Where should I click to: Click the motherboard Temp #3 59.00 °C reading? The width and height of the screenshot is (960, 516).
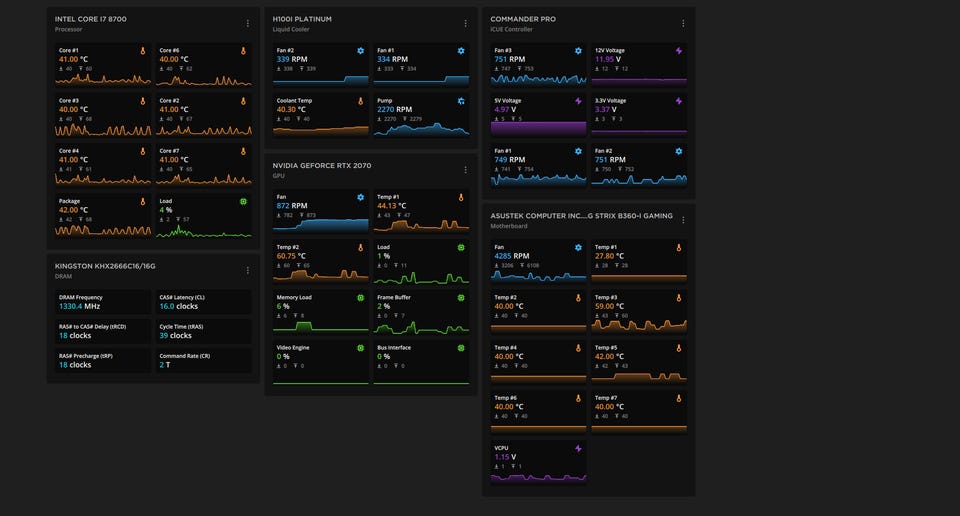click(609, 306)
